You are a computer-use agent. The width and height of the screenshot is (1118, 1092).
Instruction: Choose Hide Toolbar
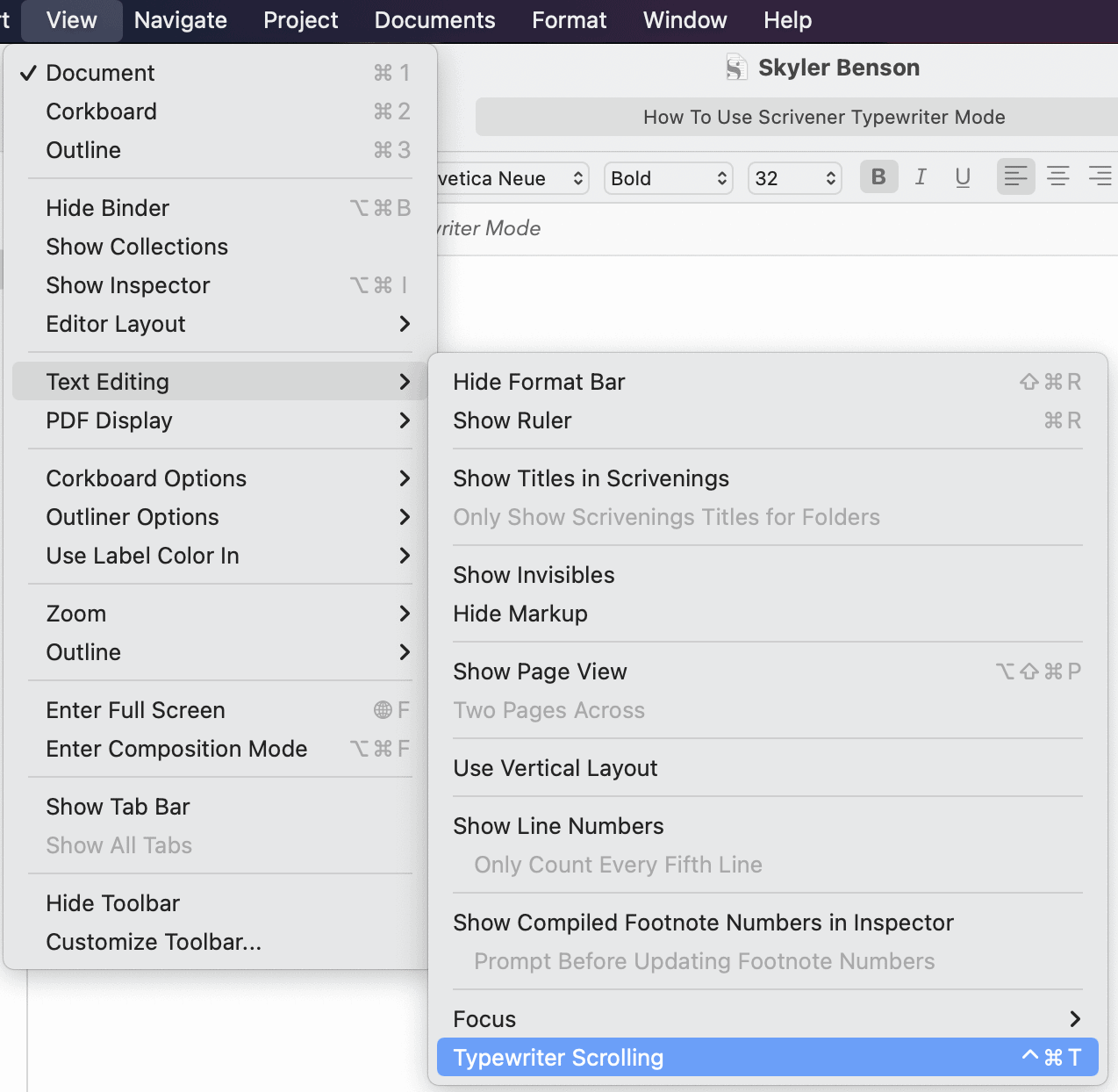pyautogui.click(x=220, y=903)
